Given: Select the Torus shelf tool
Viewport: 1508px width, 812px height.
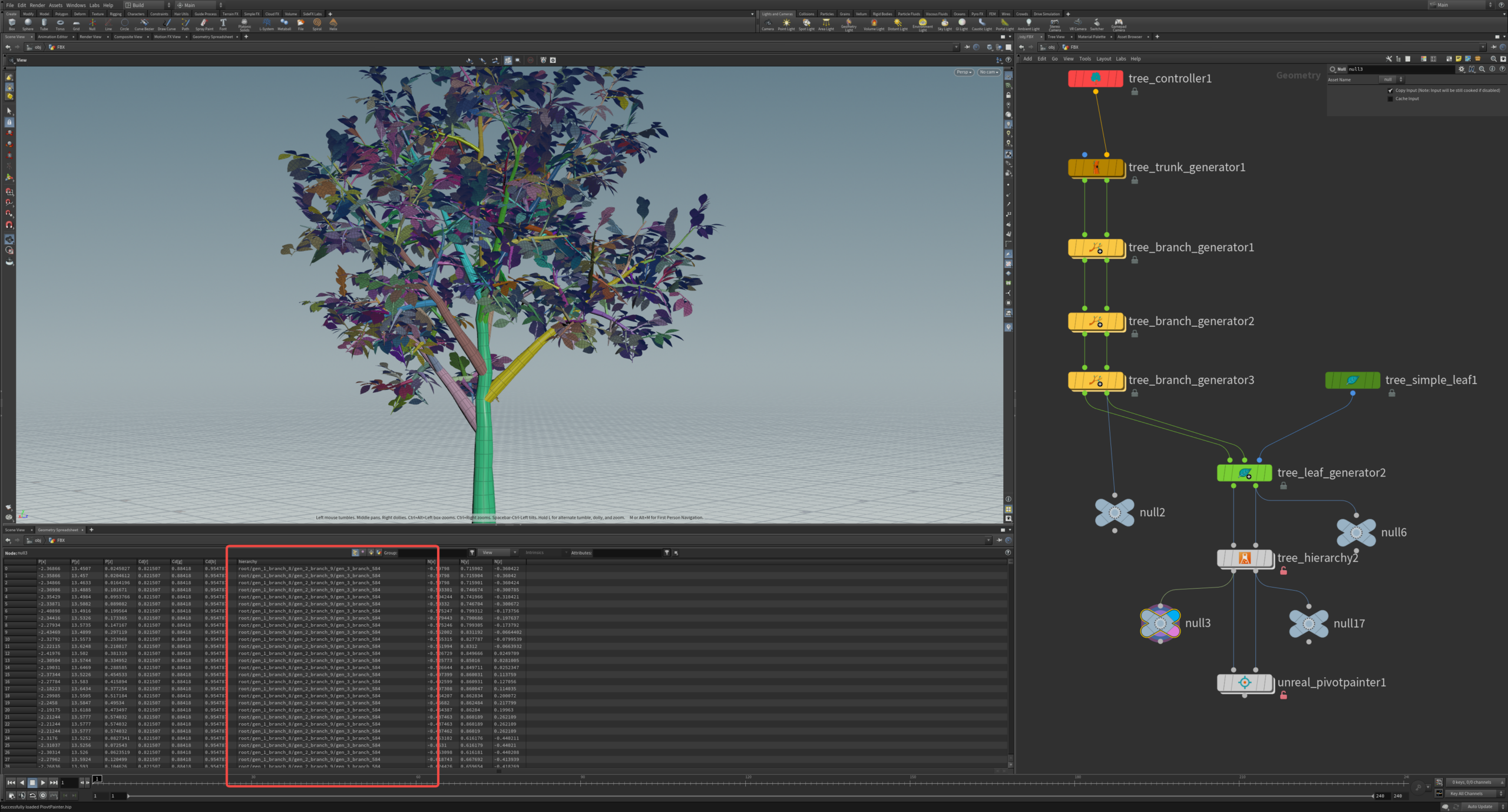Looking at the screenshot, I should pyautogui.click(x=60, y=24).
